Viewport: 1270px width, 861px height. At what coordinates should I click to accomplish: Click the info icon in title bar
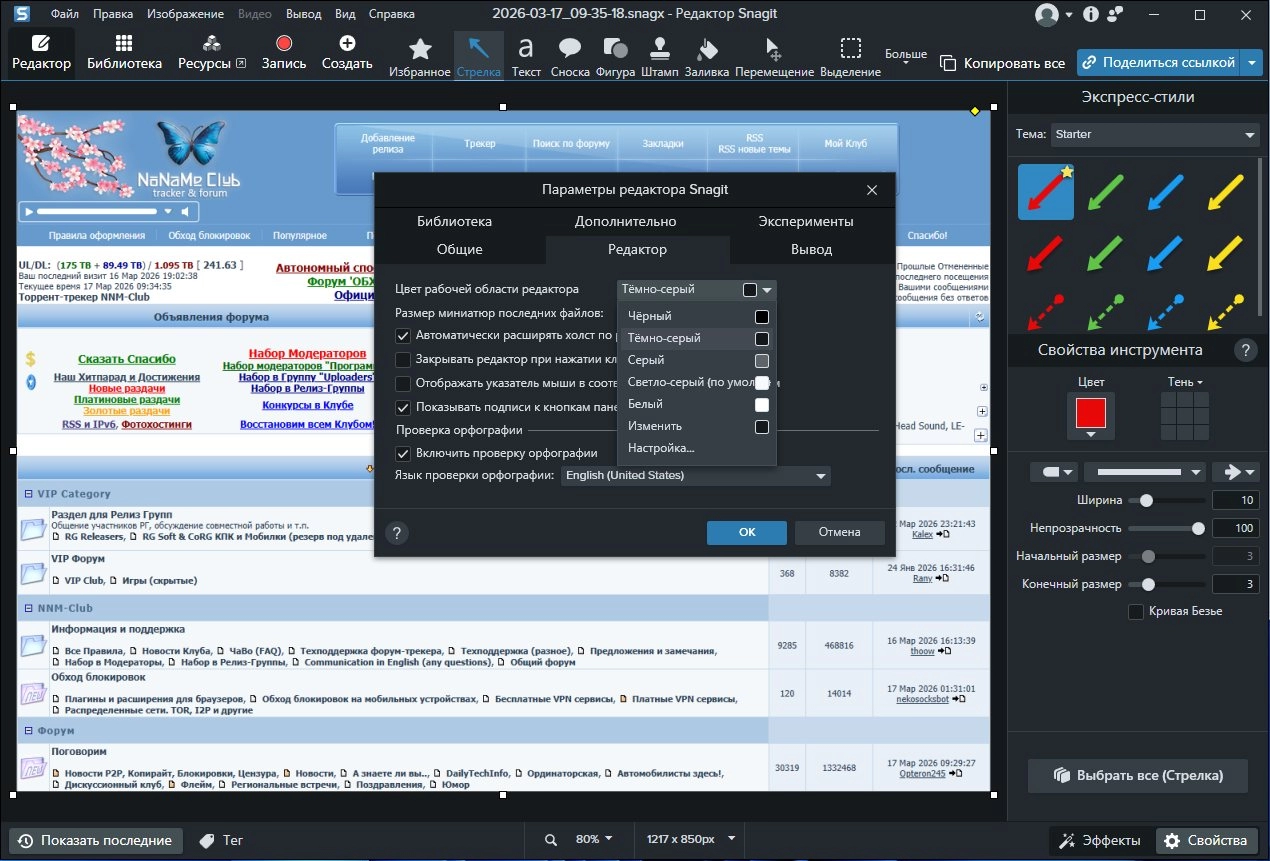point(1090,14)
